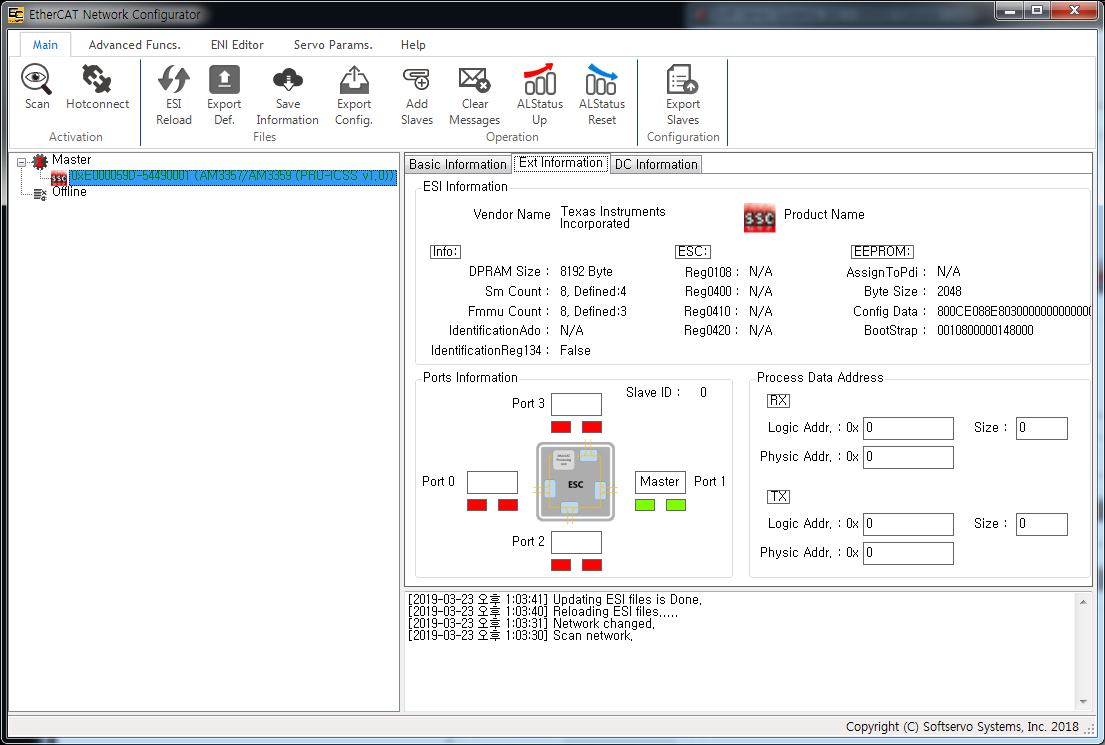Click the Export Config. icon

[x=354, y=80]
